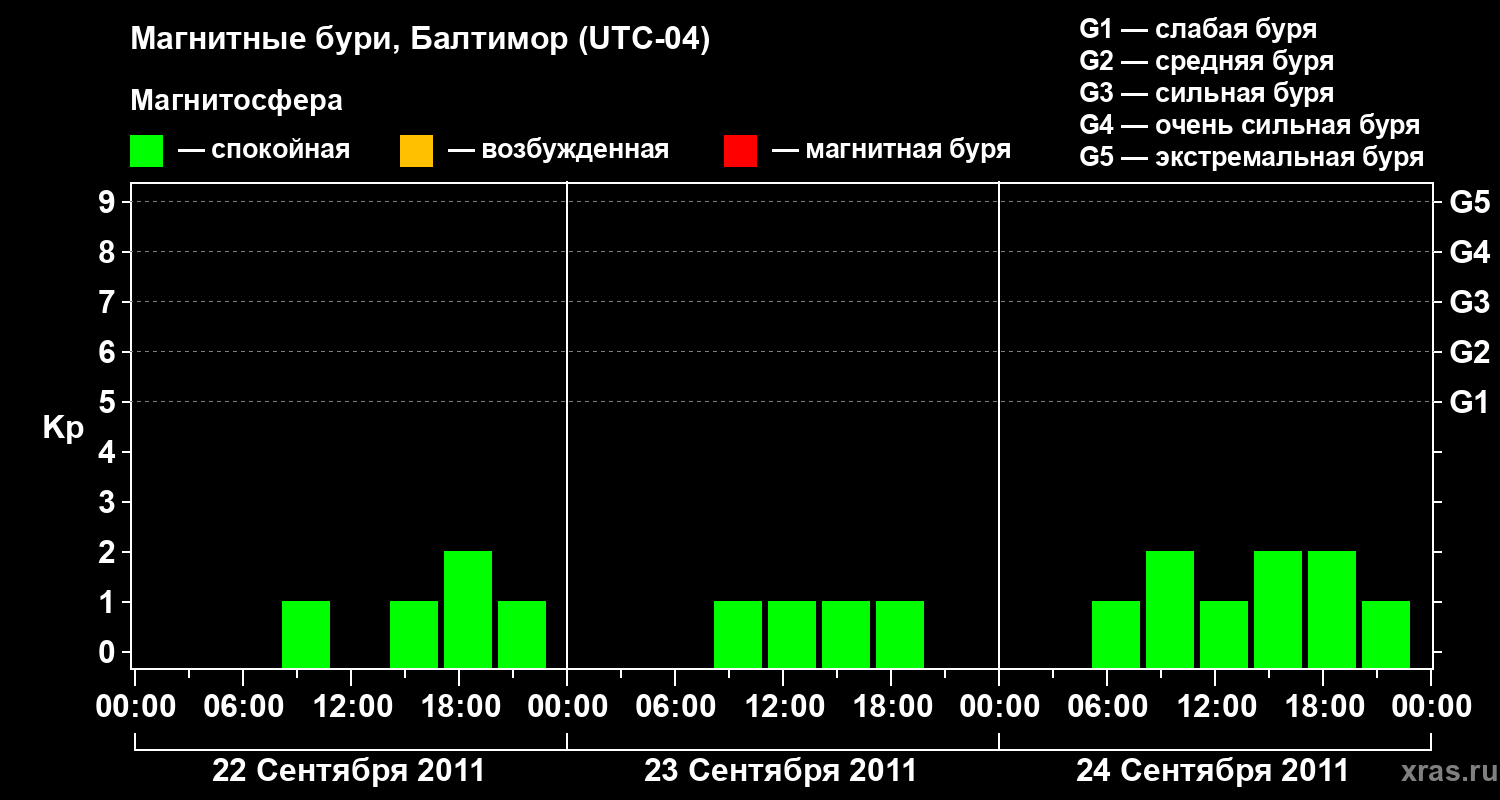Click the green 'спокойная' legend swatch
1500x800 pixels.
point(146,151)
